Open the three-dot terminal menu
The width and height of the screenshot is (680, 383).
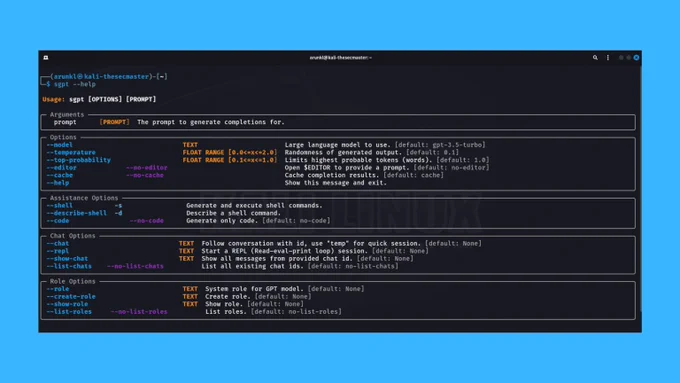(x=608, y=57)
